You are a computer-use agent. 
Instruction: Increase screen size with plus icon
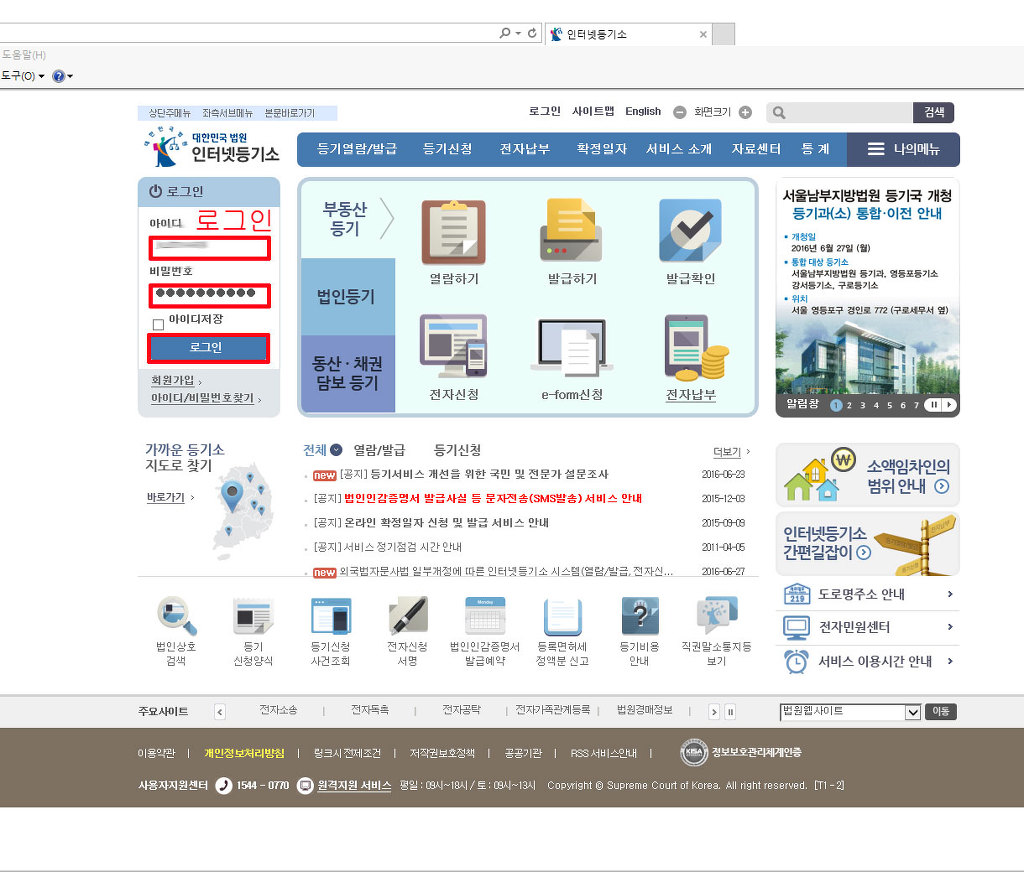click(x=745, y=112)
